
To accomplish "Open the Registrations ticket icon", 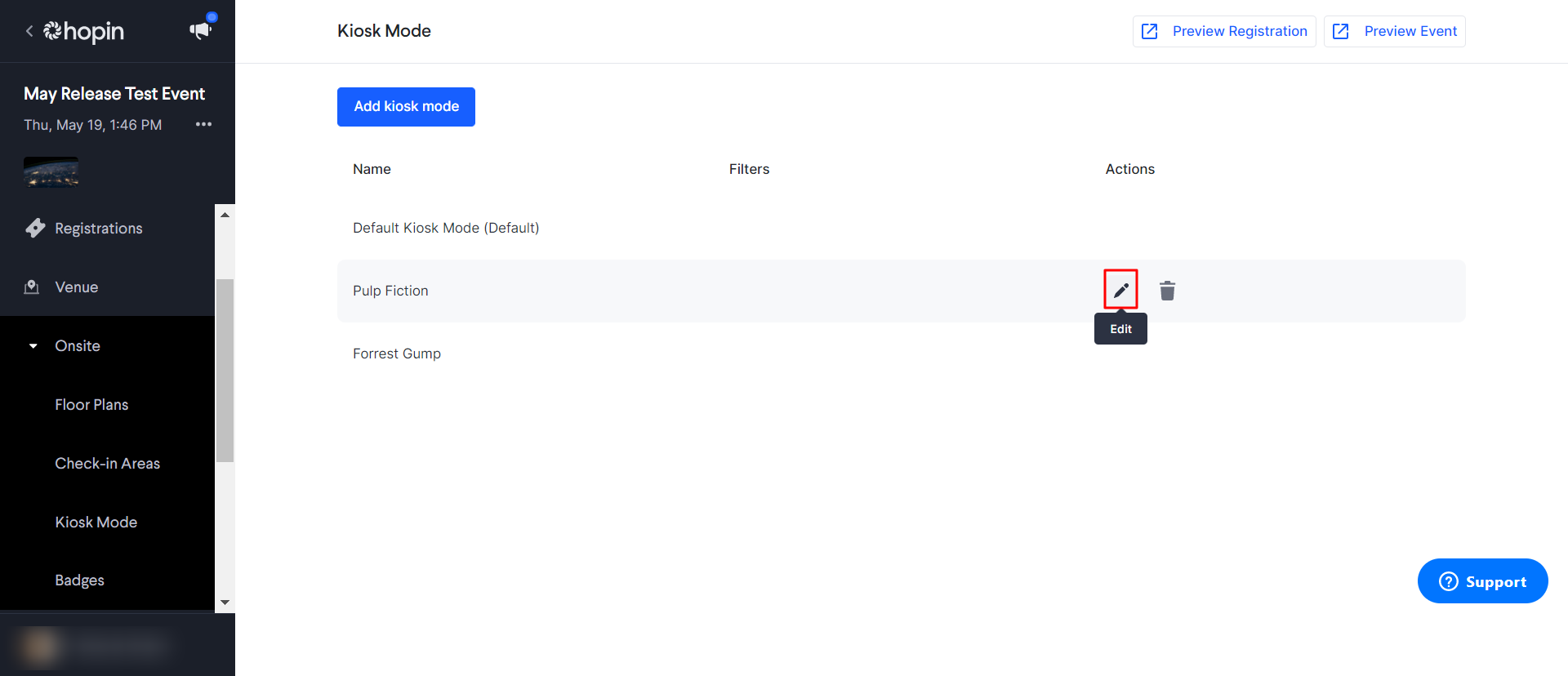I will tap(35, 228).
